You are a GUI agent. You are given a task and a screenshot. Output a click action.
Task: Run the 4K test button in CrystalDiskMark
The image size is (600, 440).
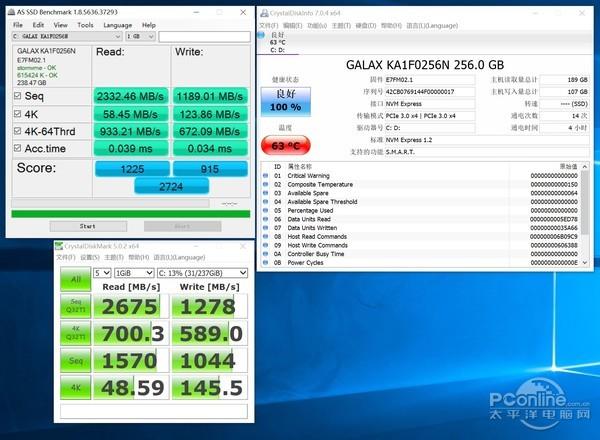point(75,388)
